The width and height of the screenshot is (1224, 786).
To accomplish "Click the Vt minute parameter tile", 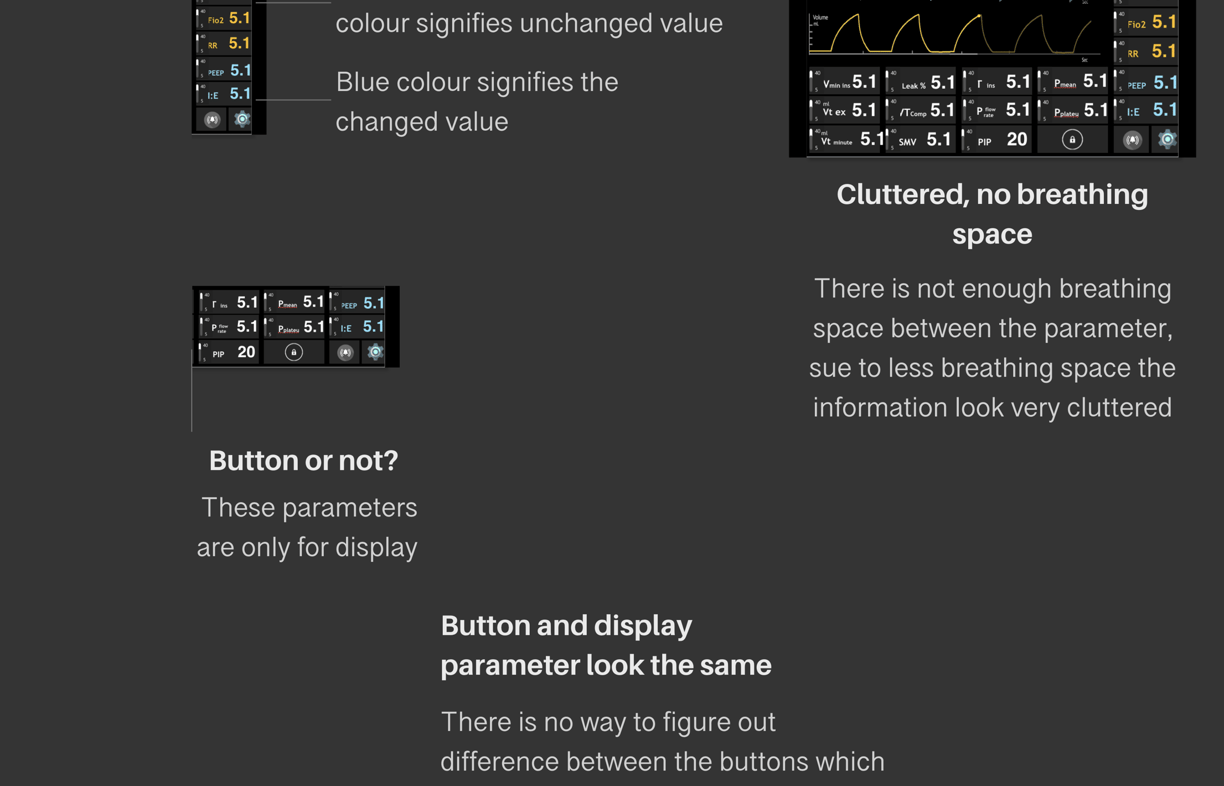I will coord(845,140).
